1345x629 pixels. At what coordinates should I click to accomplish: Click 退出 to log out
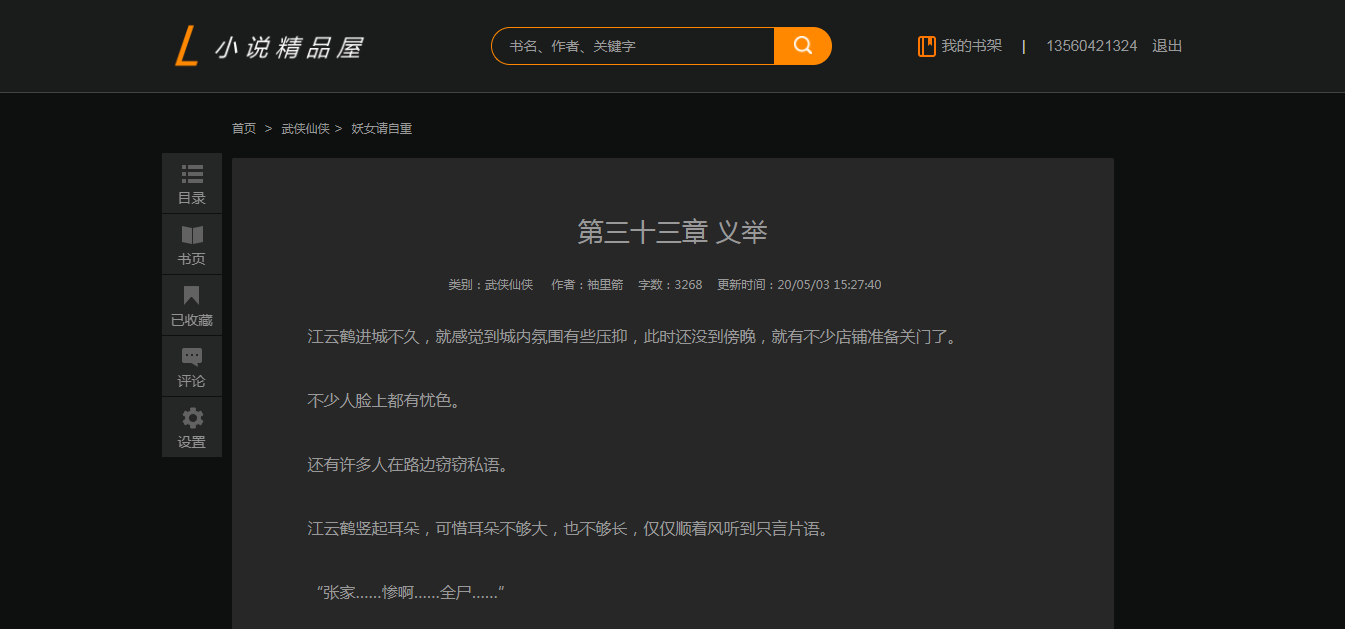[1167, 46]
